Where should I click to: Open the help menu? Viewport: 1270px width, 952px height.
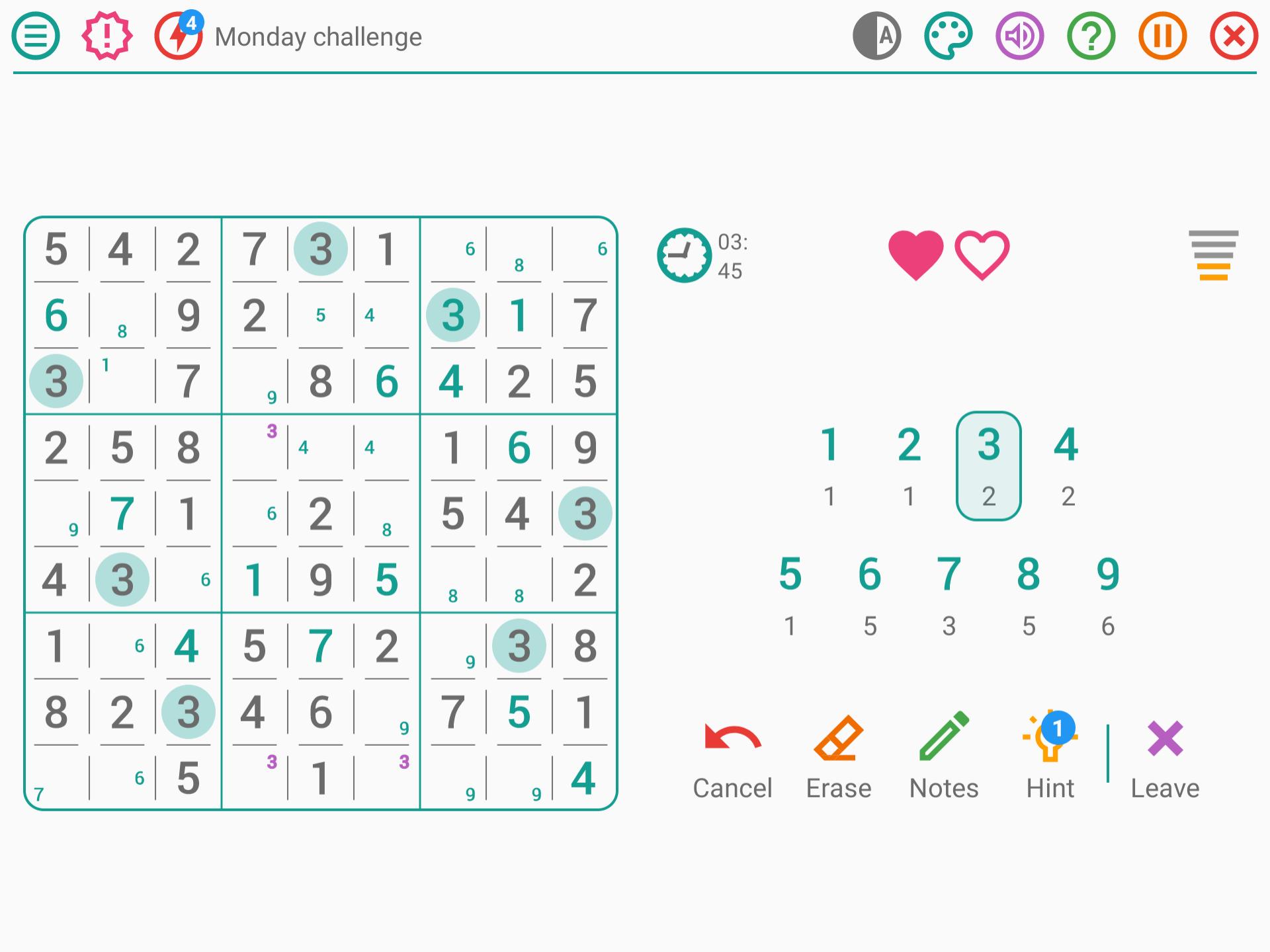pos(1092,36)
